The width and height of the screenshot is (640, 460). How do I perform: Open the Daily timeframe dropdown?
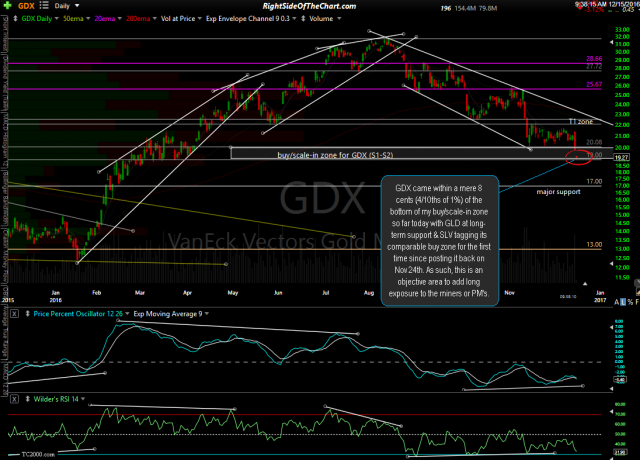point(67,6)
